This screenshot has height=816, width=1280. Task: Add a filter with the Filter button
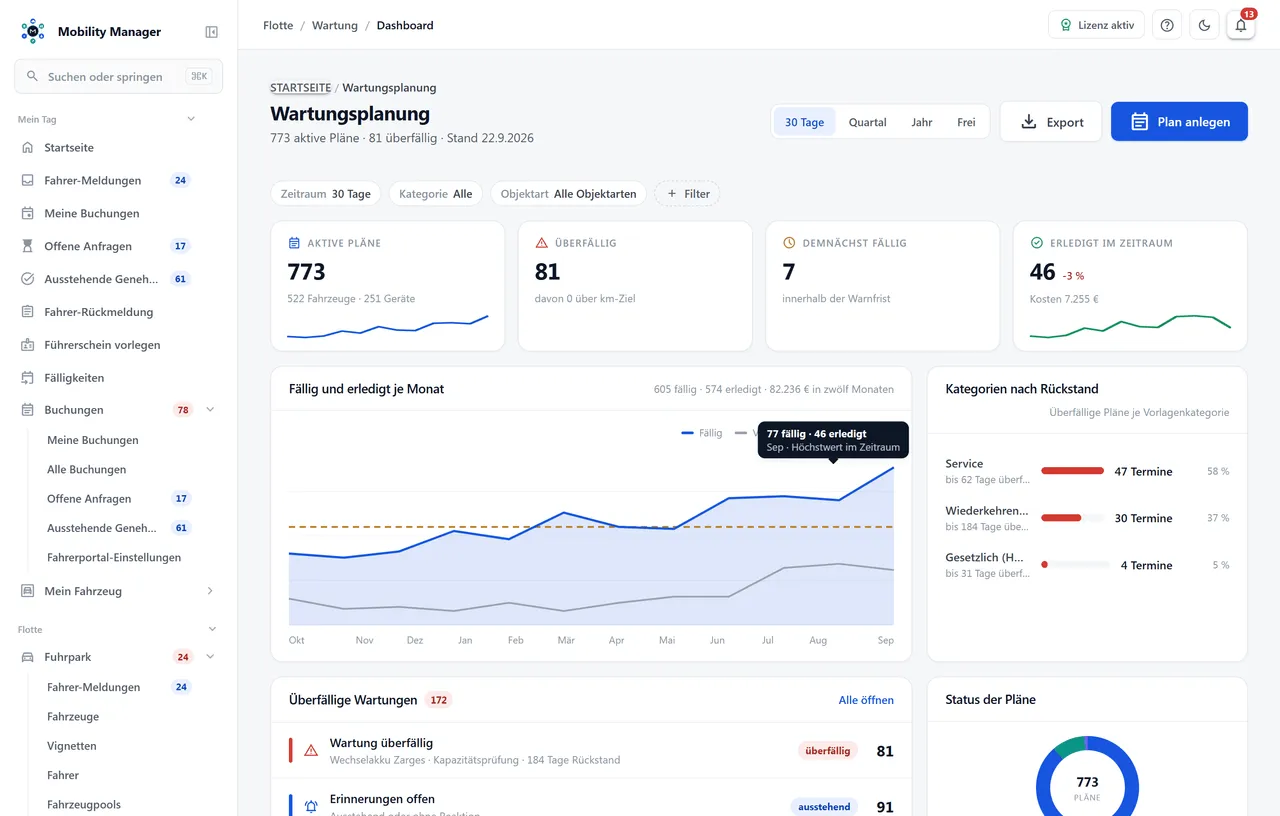tap(687, 194)
